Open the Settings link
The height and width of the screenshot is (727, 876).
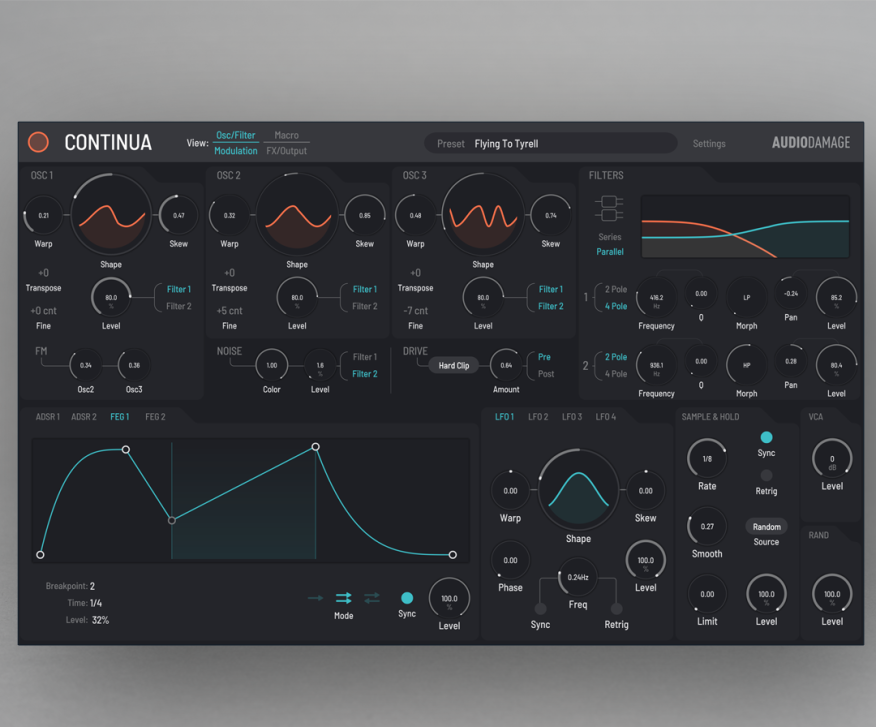709,144
